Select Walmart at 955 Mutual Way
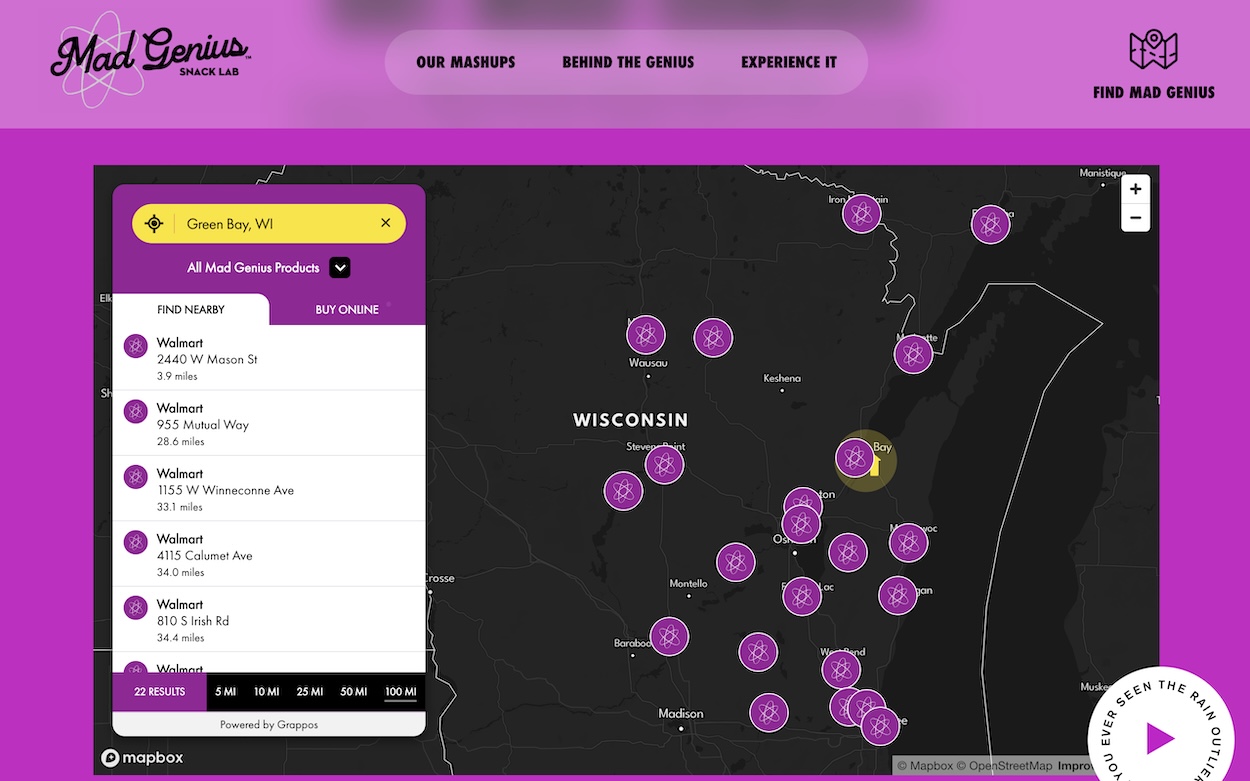Image resolution: width=1250 pixels, height=781 pixels. click(269, 423)
